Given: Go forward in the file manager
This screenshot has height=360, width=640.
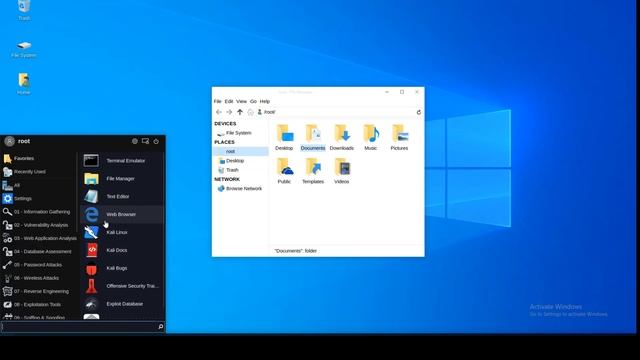Looking at the screenshot, I should point(229,112).
